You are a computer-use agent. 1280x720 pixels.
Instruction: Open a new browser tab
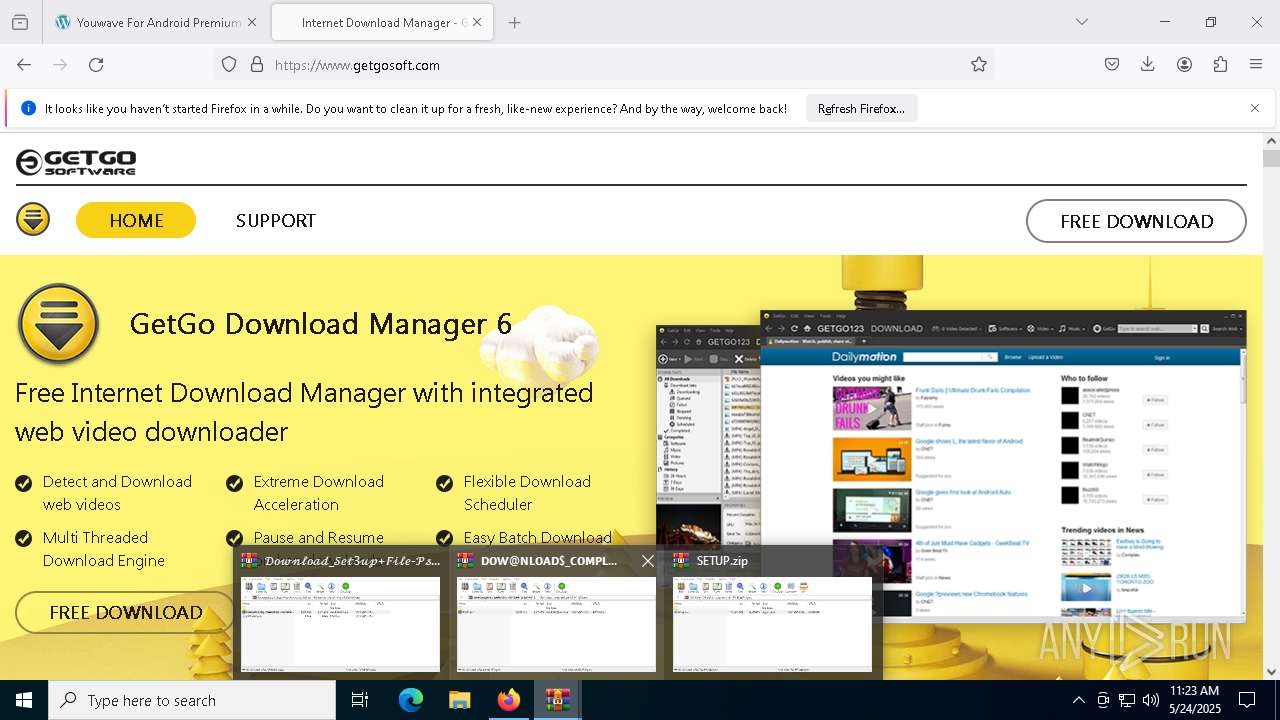pyautogui.click(x=514, y=22)
